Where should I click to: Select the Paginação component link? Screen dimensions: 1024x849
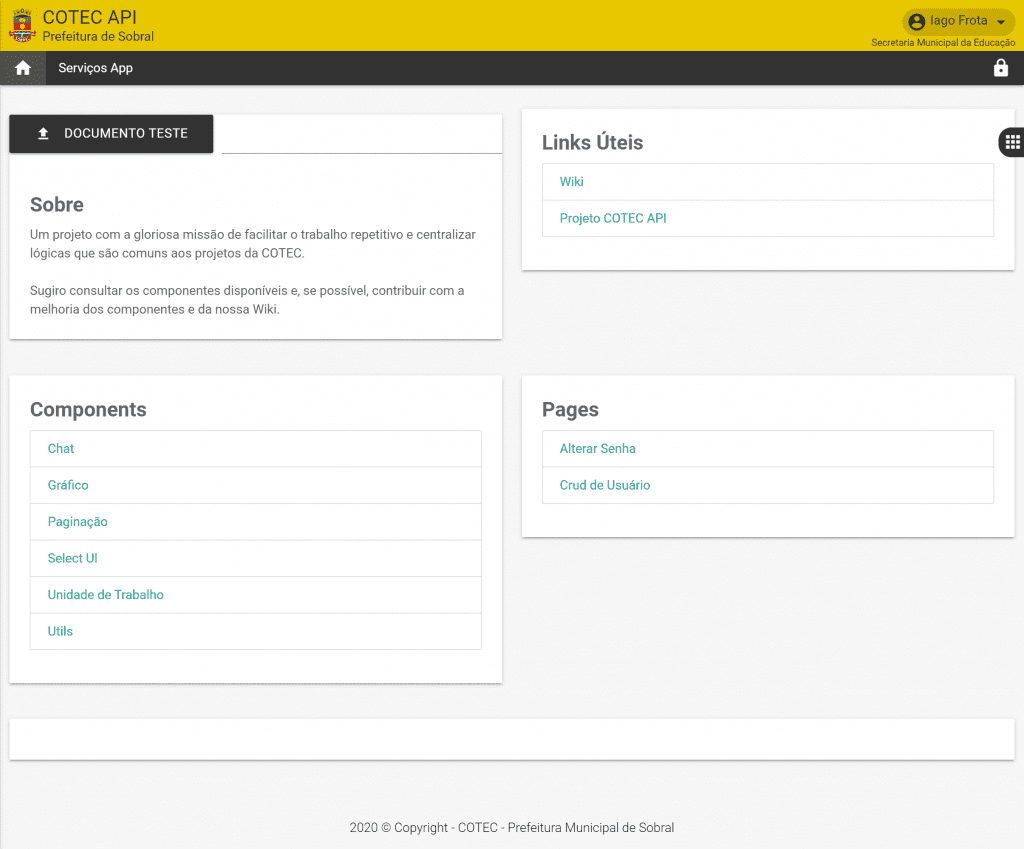[78, 522]
